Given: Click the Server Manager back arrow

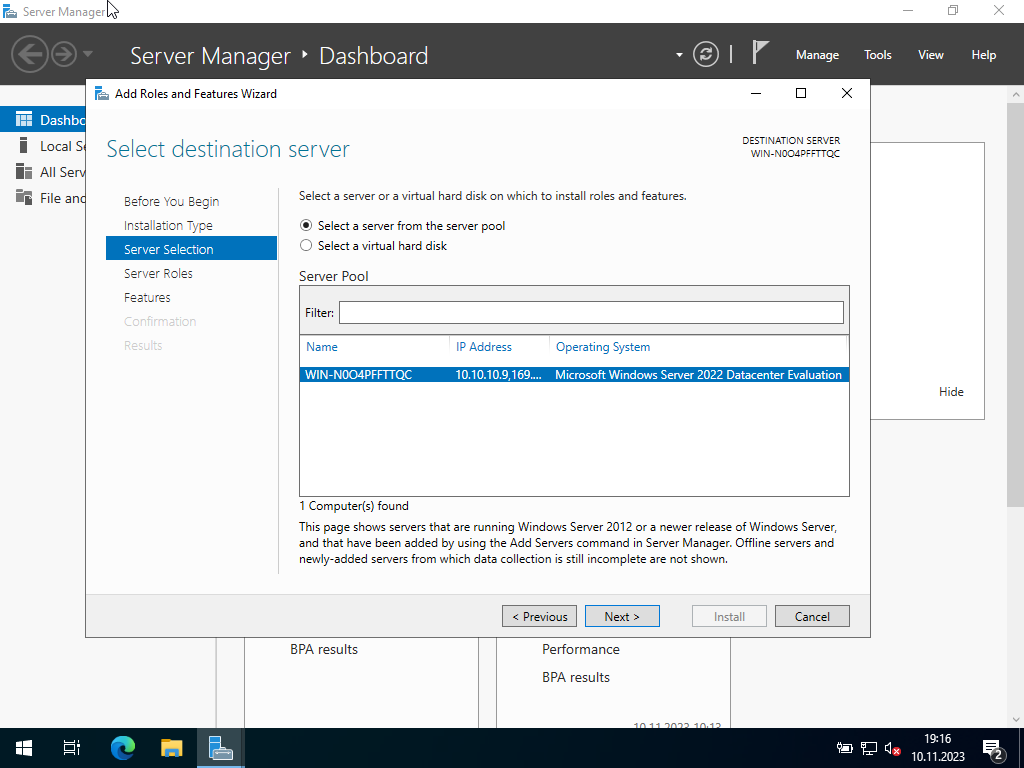Looking at the screenshot, I should [29, 54].
